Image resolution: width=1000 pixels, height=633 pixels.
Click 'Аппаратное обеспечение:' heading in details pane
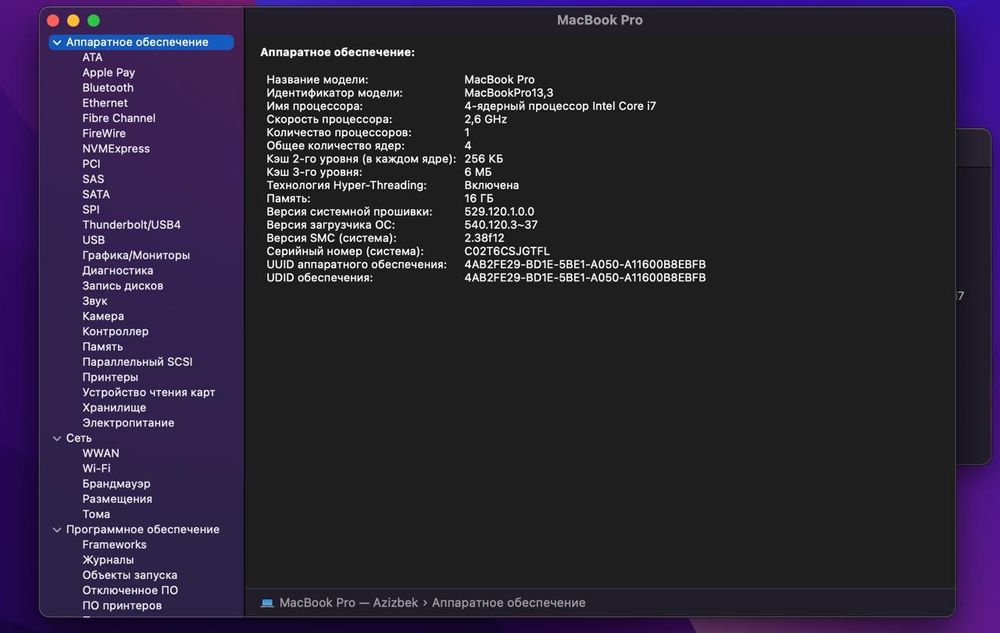[337, 53]
